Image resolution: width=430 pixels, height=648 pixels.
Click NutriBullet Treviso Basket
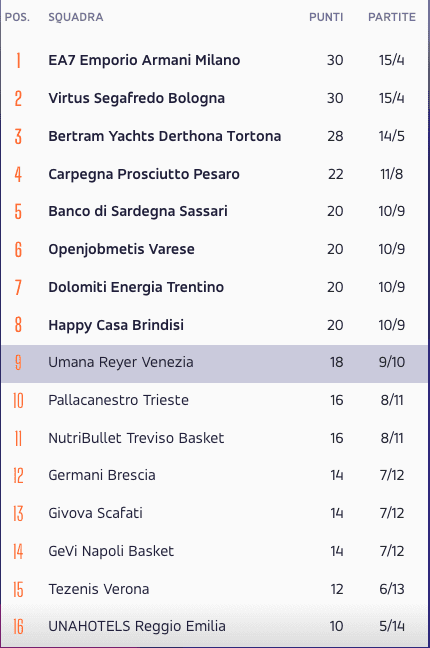point(136,438)
